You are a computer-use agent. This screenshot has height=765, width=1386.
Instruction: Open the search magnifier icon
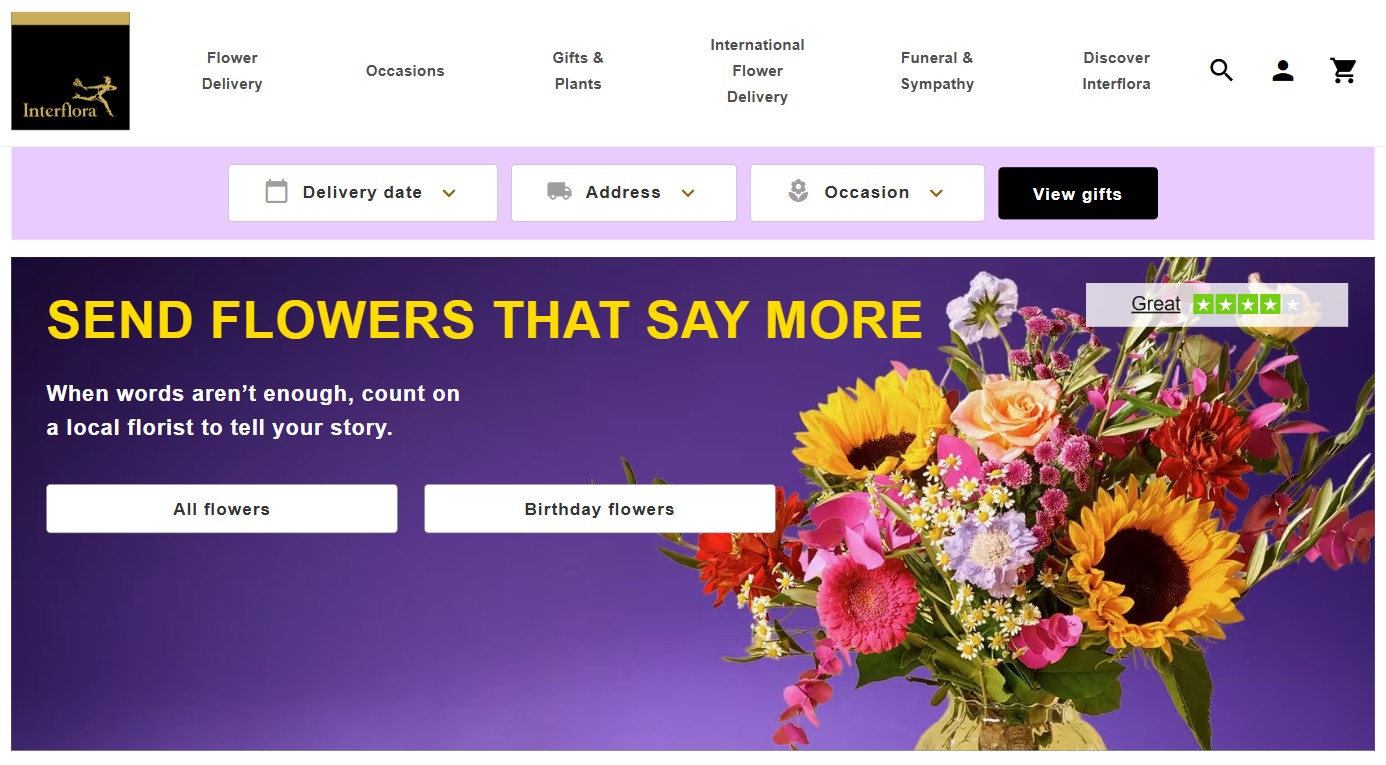point(1221,70)
